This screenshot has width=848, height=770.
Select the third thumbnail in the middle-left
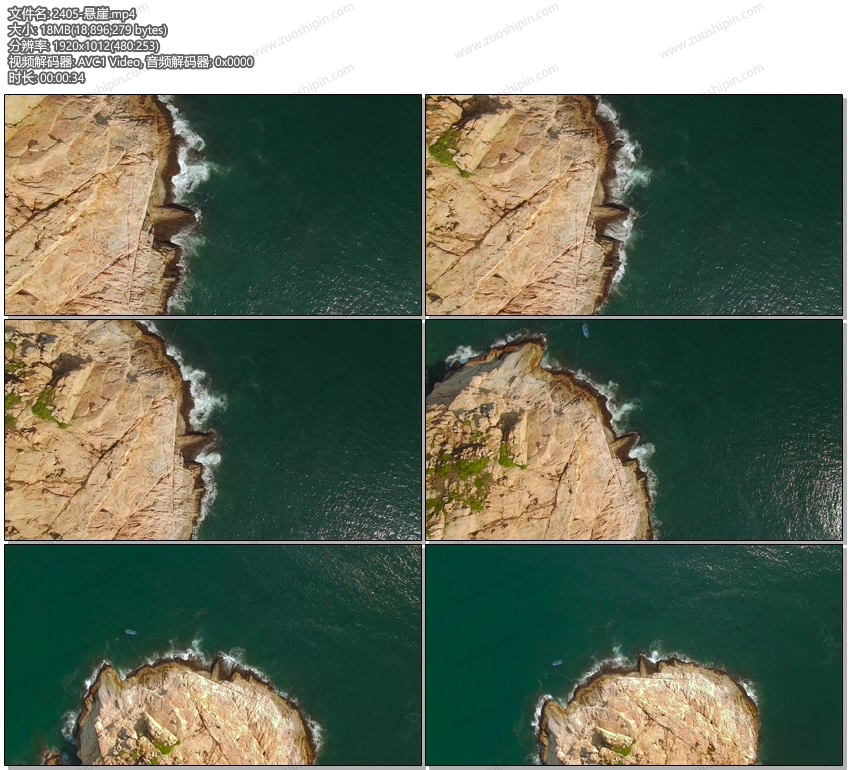[x=213, y=430]
